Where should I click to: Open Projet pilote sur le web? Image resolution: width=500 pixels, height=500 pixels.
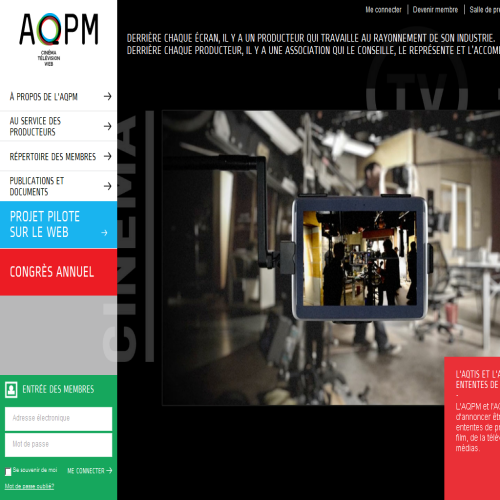coord(58,225)
